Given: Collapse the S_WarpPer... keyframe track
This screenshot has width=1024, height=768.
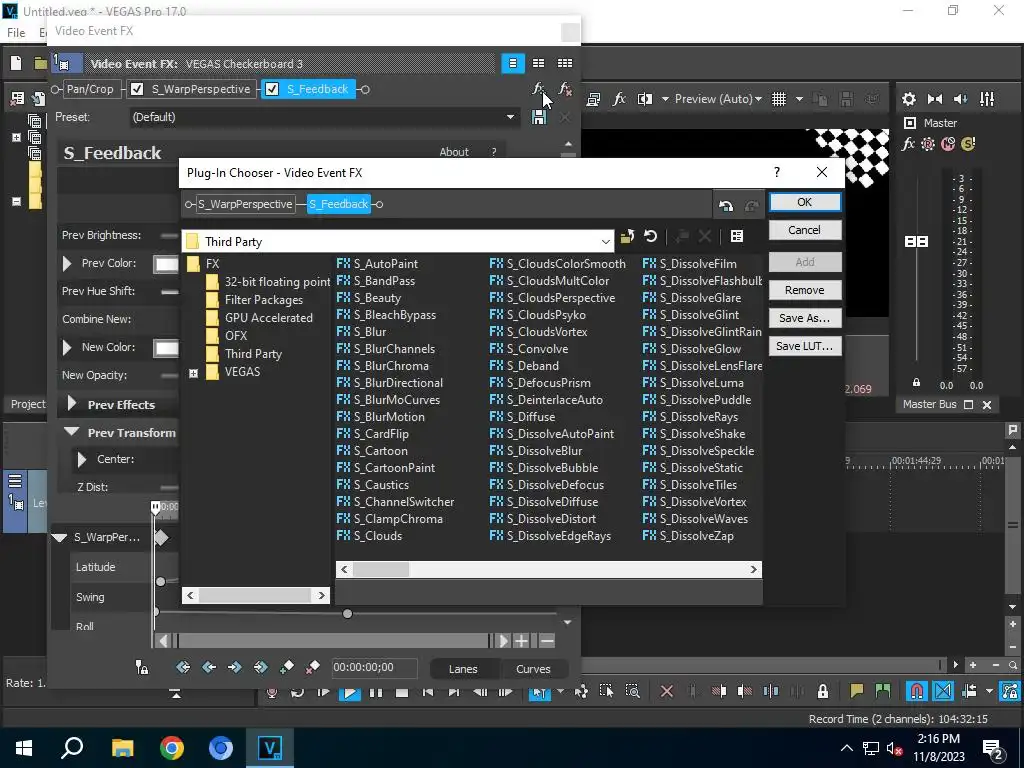Looking at the screenshot, I should tap(59, 537).
